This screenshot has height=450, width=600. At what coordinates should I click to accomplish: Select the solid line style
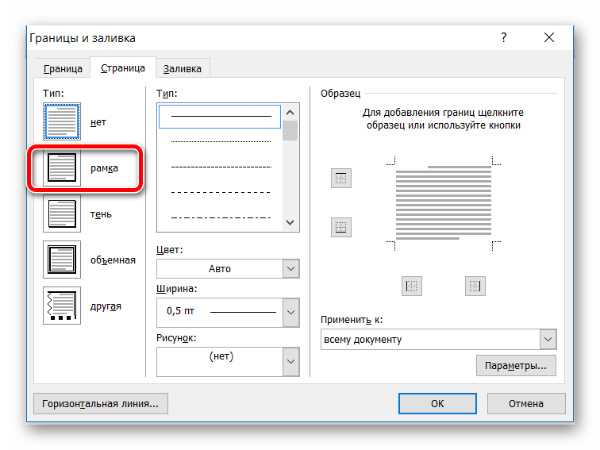coord(220,117)
